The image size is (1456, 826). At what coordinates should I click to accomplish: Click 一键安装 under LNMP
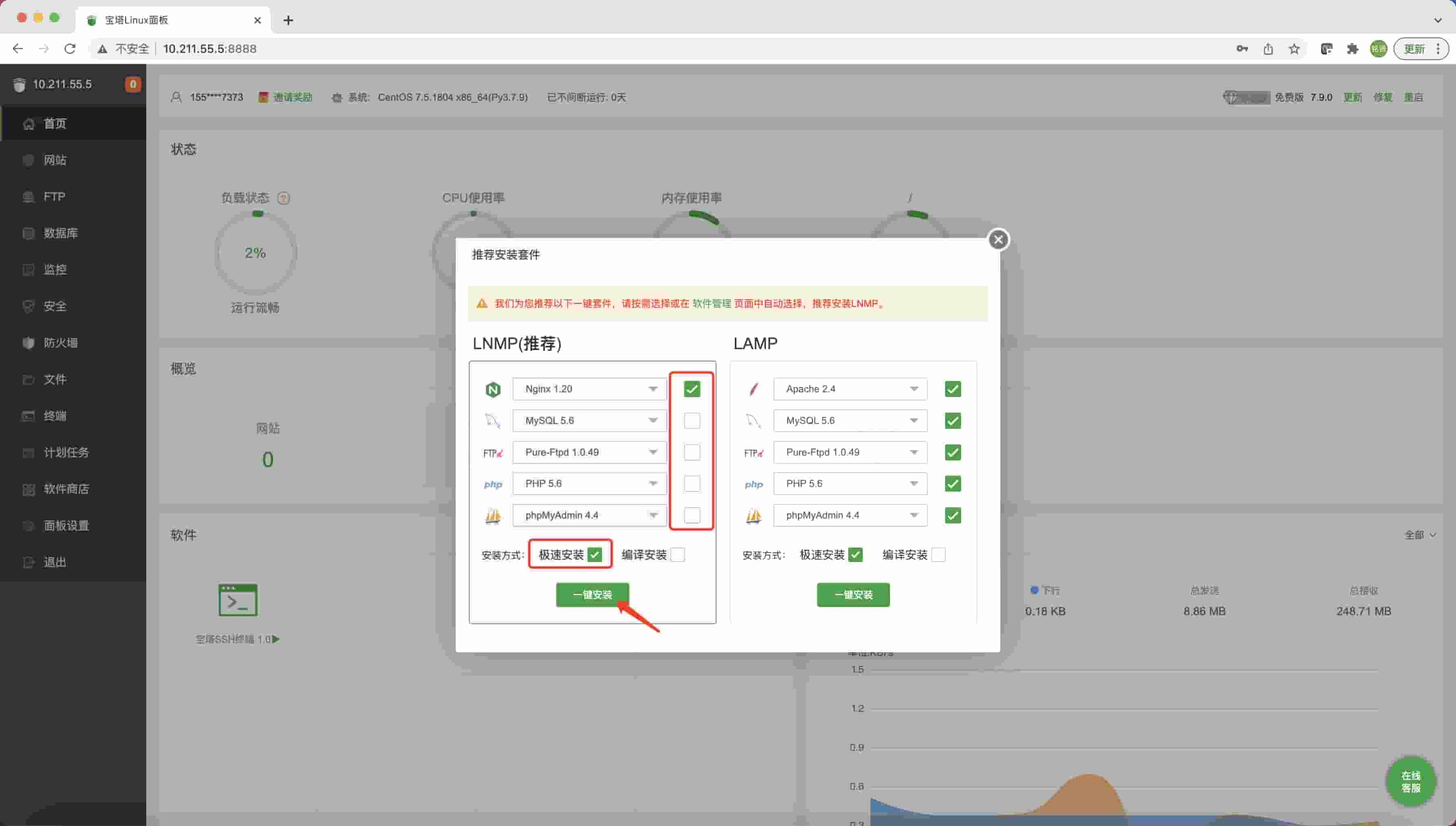(x=592, y=595)
